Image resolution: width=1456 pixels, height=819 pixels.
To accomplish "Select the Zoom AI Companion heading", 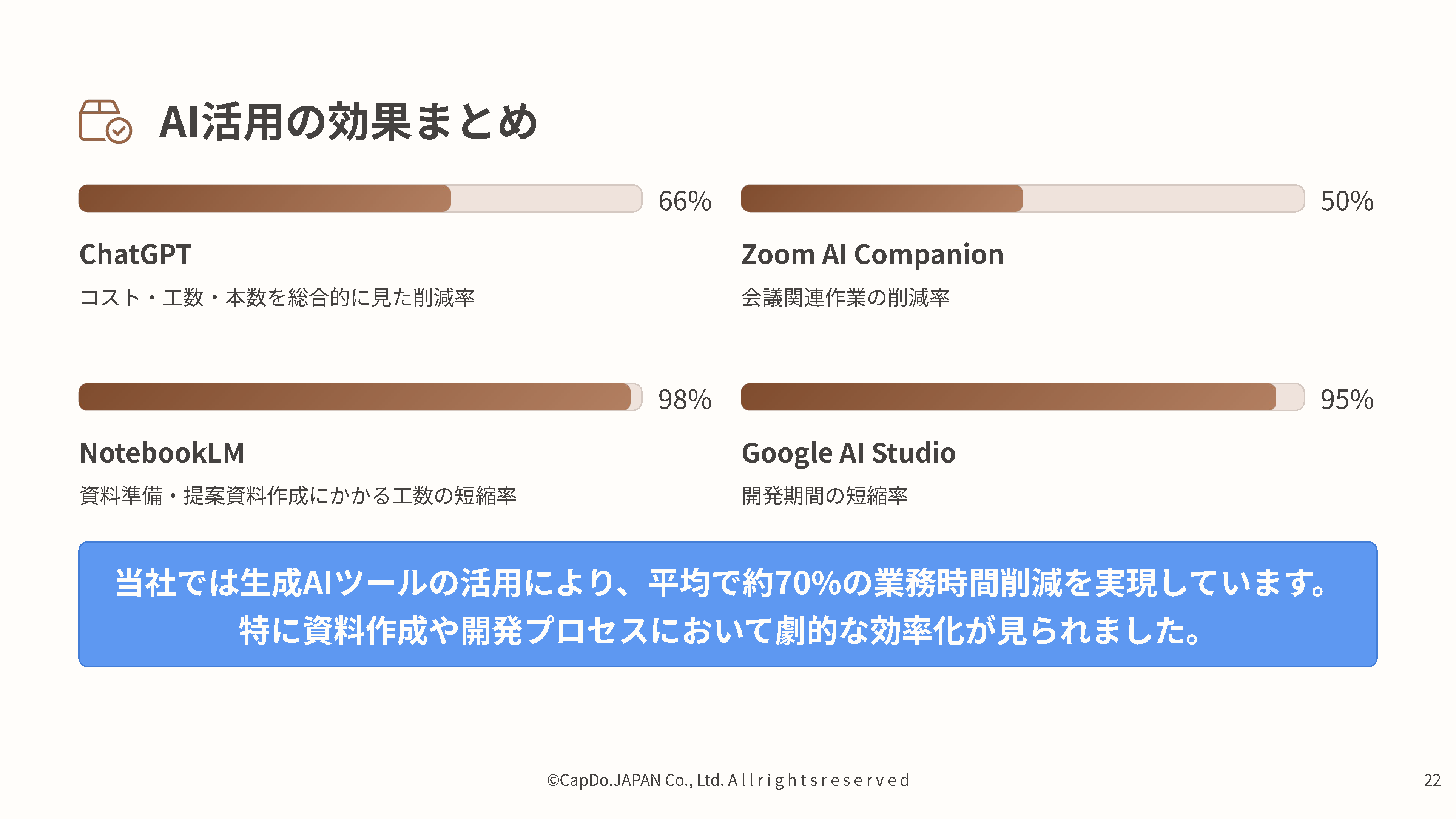I will pos(872,254).
